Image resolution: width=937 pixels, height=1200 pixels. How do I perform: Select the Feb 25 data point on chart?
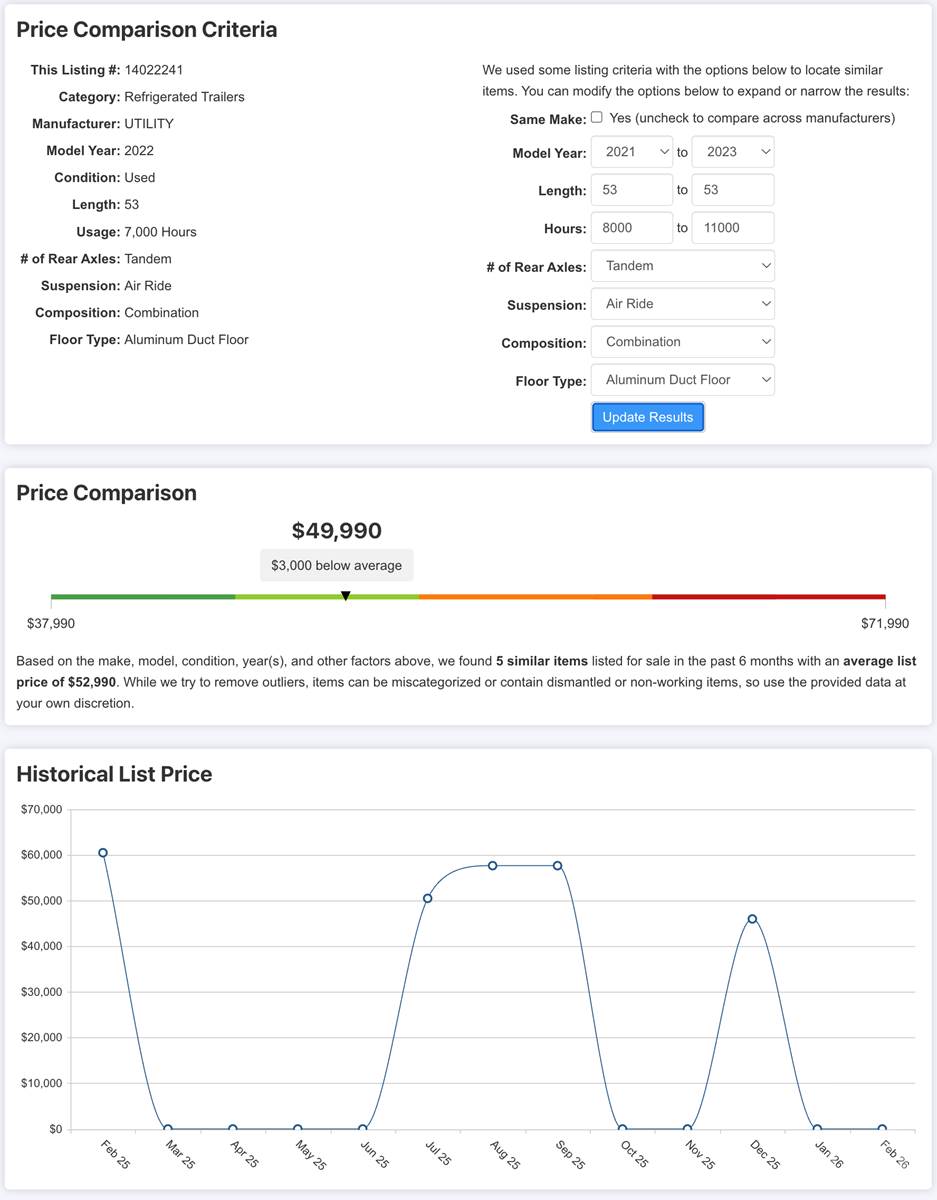pos(103,853)
